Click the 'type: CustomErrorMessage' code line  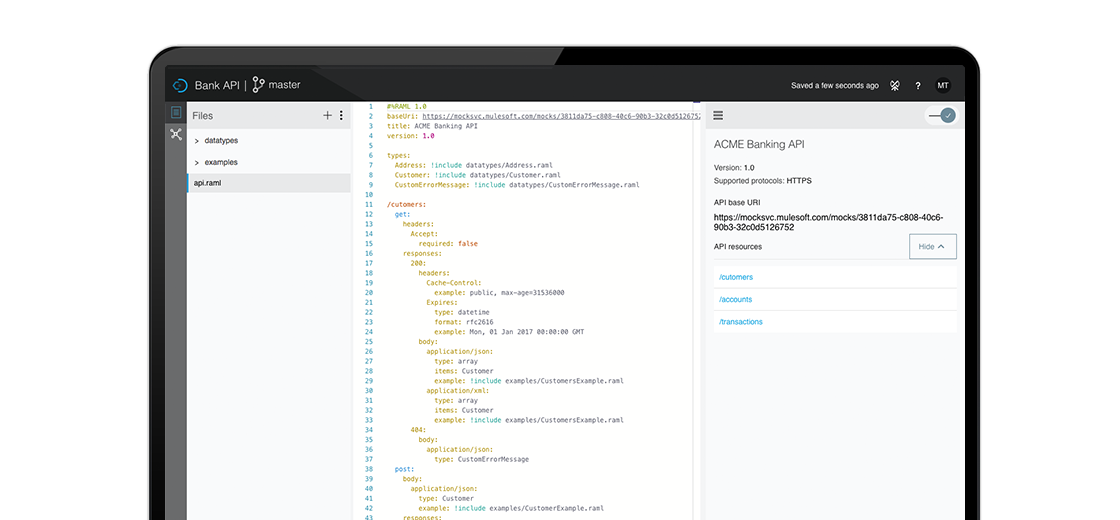click(481, 459)
